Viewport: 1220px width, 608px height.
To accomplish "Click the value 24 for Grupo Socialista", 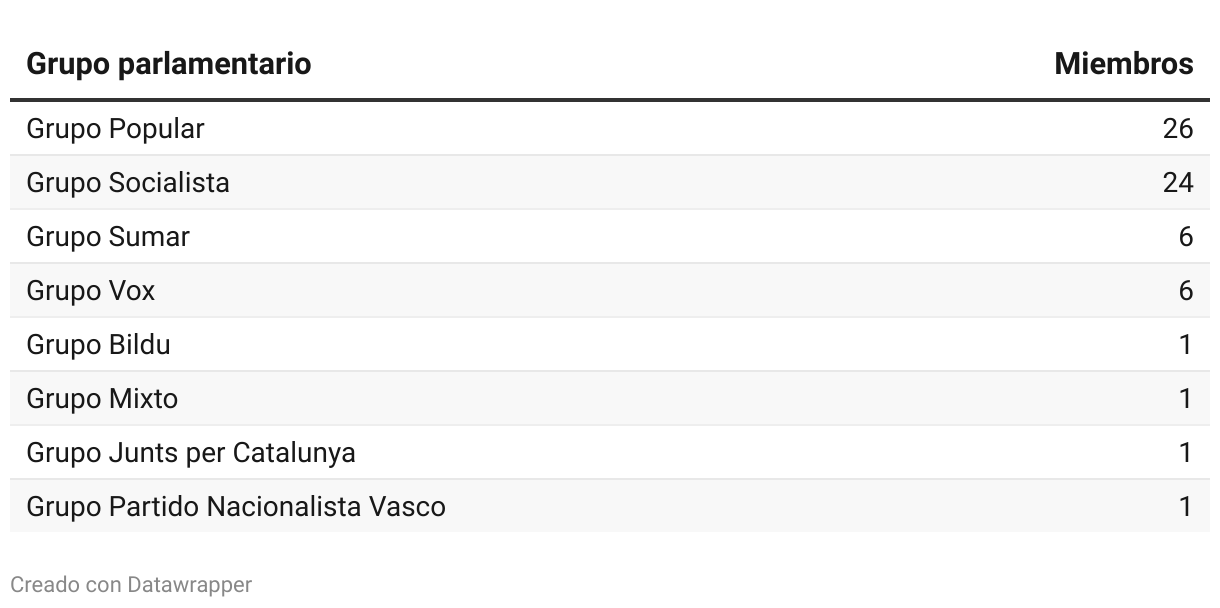I will tap(1178, 183).
